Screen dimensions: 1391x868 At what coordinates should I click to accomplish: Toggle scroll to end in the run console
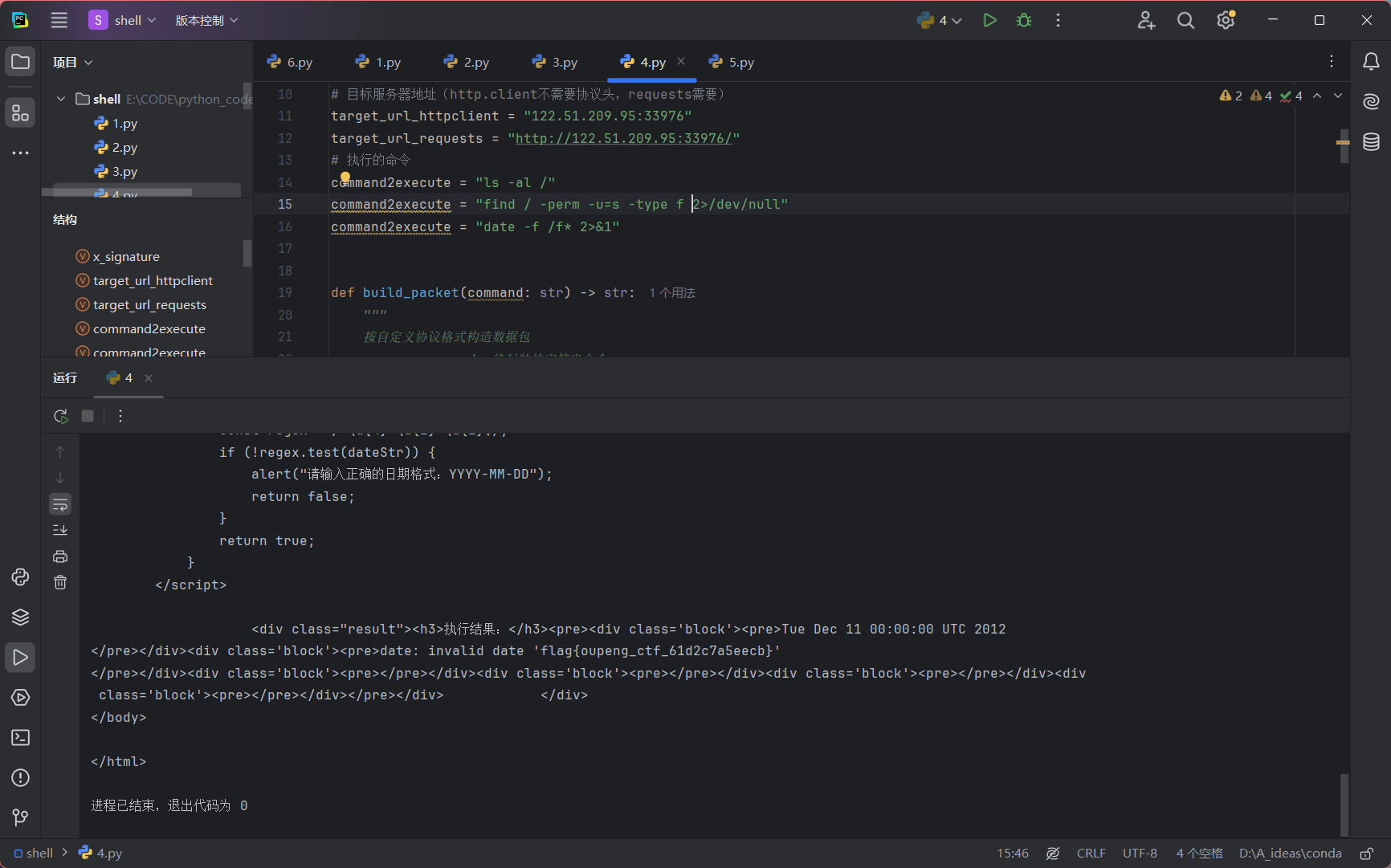pyautogui.click(x=60, y=530)
